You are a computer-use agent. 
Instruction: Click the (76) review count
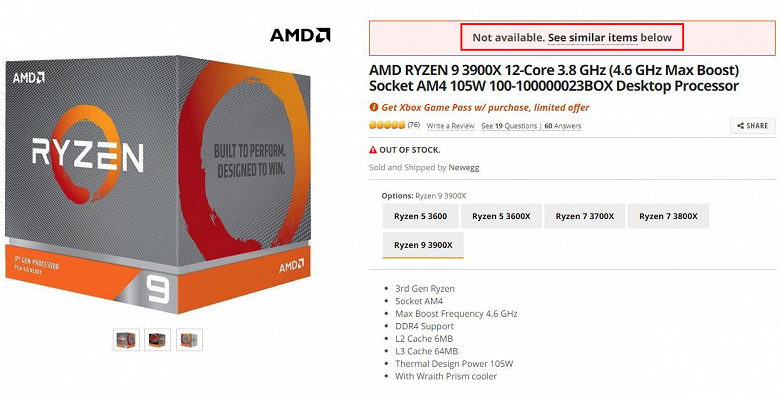click(414, 126)
